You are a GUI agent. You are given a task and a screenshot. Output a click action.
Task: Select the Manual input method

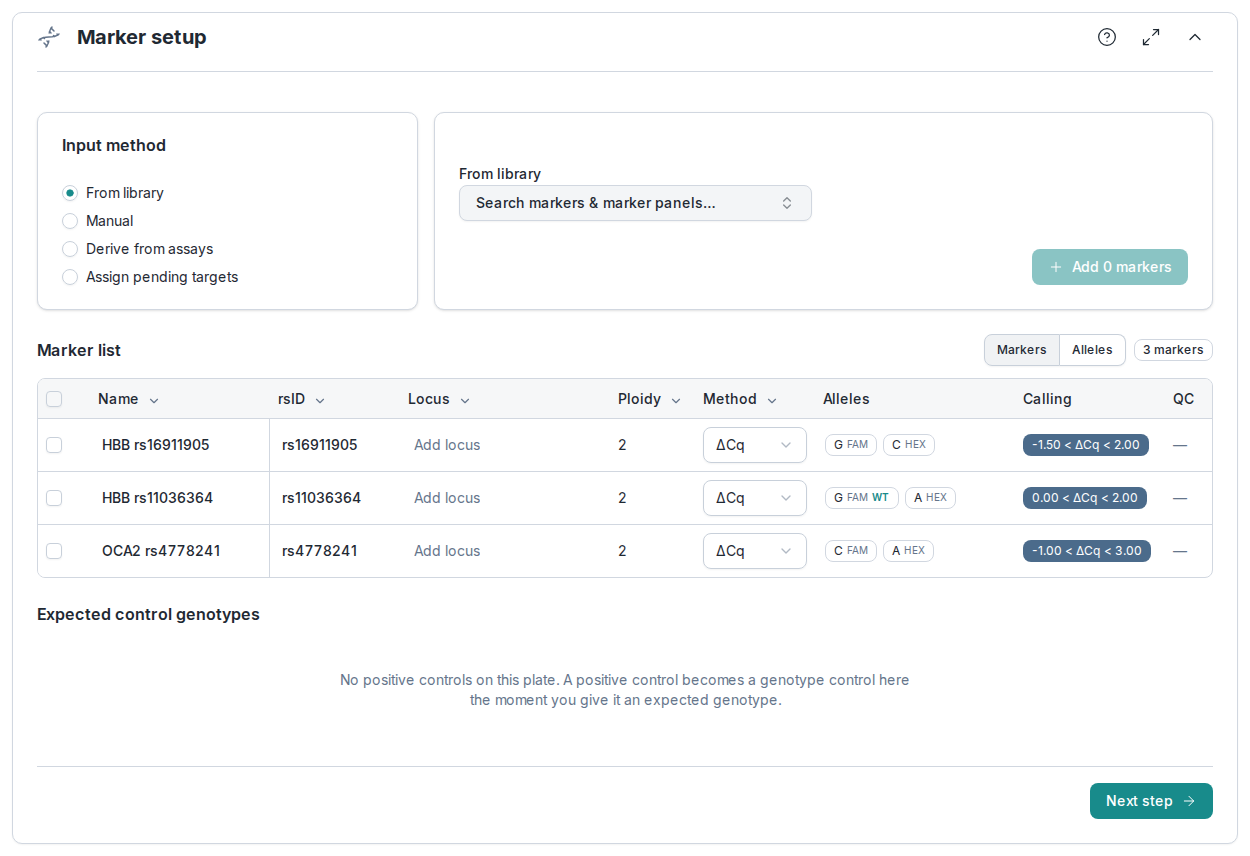(70, 221)
